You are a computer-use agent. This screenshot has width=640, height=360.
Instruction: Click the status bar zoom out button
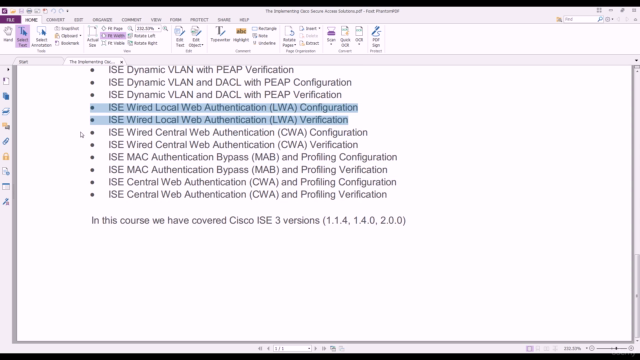point(592,349)
